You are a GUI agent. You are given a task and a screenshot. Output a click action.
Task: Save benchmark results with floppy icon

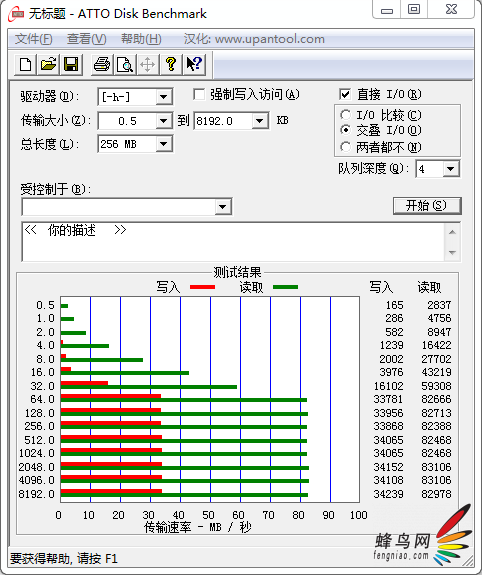coord(71,65)
